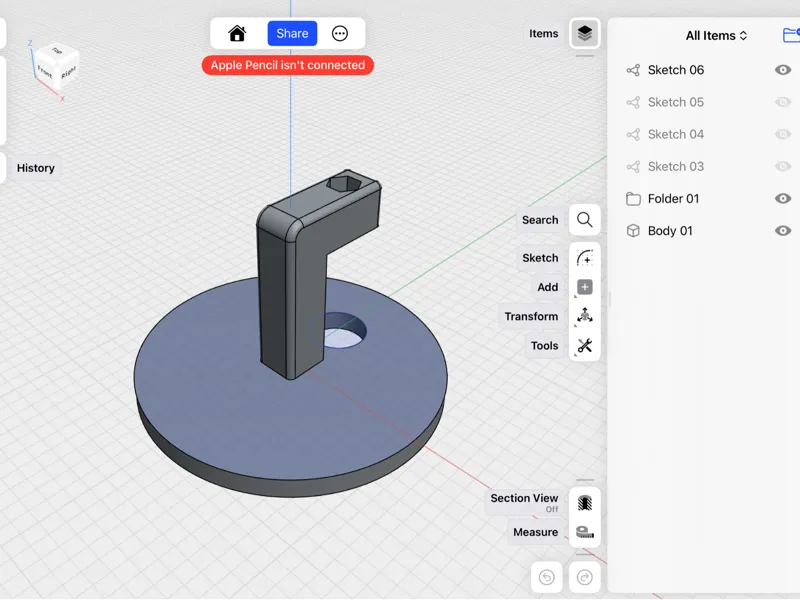The height and width of the screenshot is (600, 800).
Task: Open the Search magnifier tool
Action: (585, 220)
